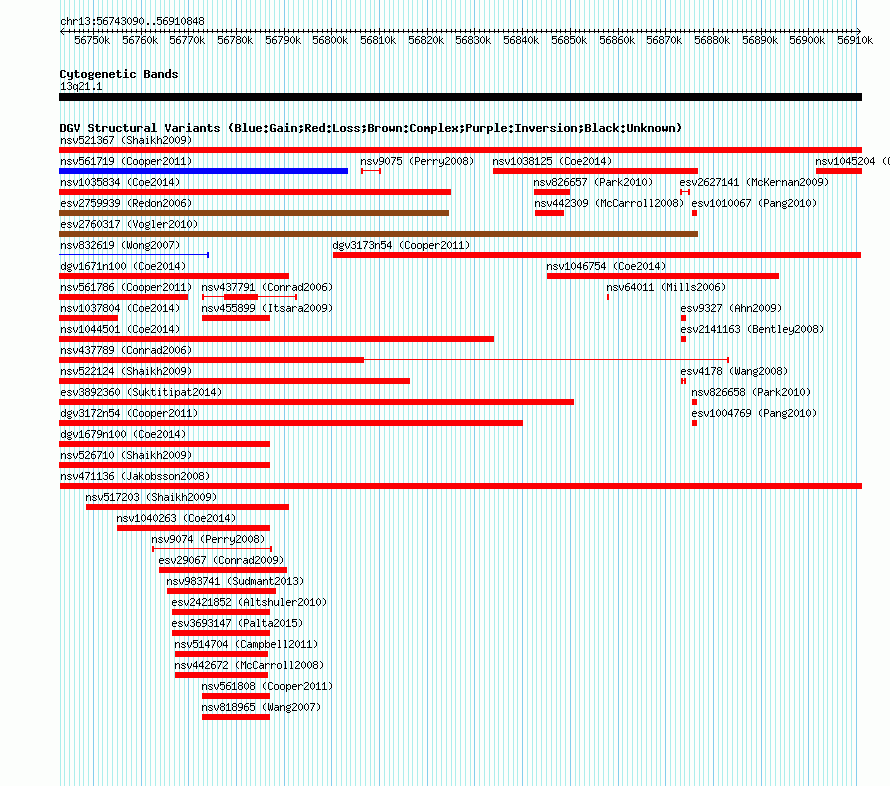The height and width of the screenshot is (786, 890).
Task: Click dgv3172n54 (Cooper2011) label
Action: click(x=129, y=413)
